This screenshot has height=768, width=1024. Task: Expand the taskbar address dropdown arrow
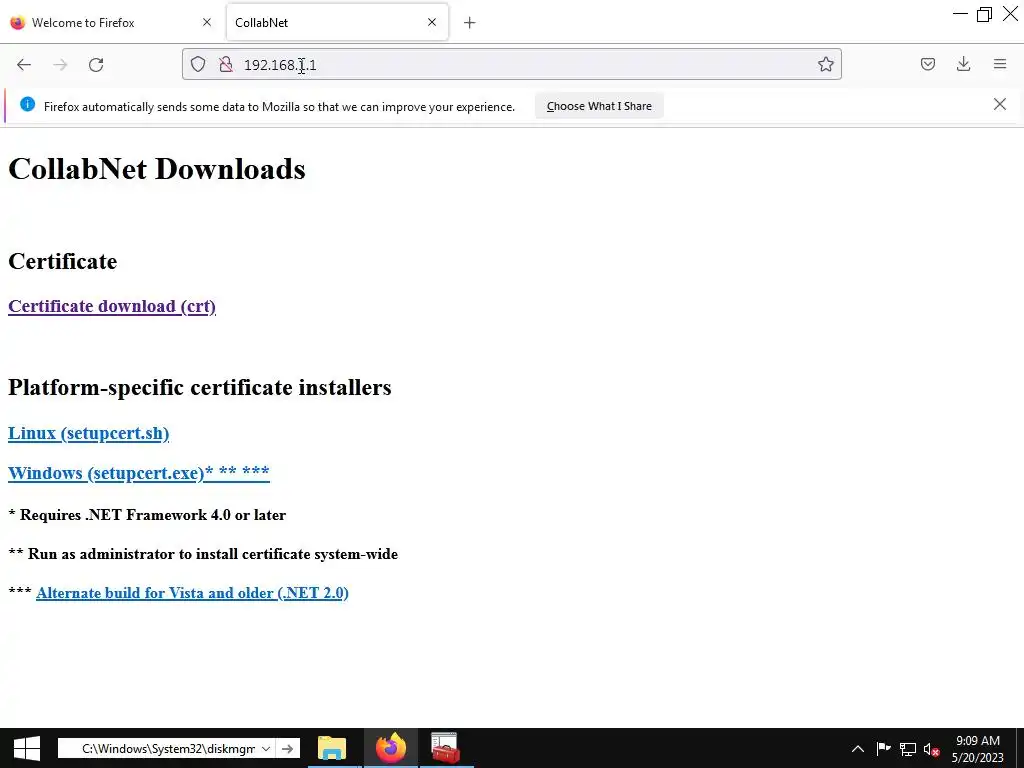coord(266,748)
